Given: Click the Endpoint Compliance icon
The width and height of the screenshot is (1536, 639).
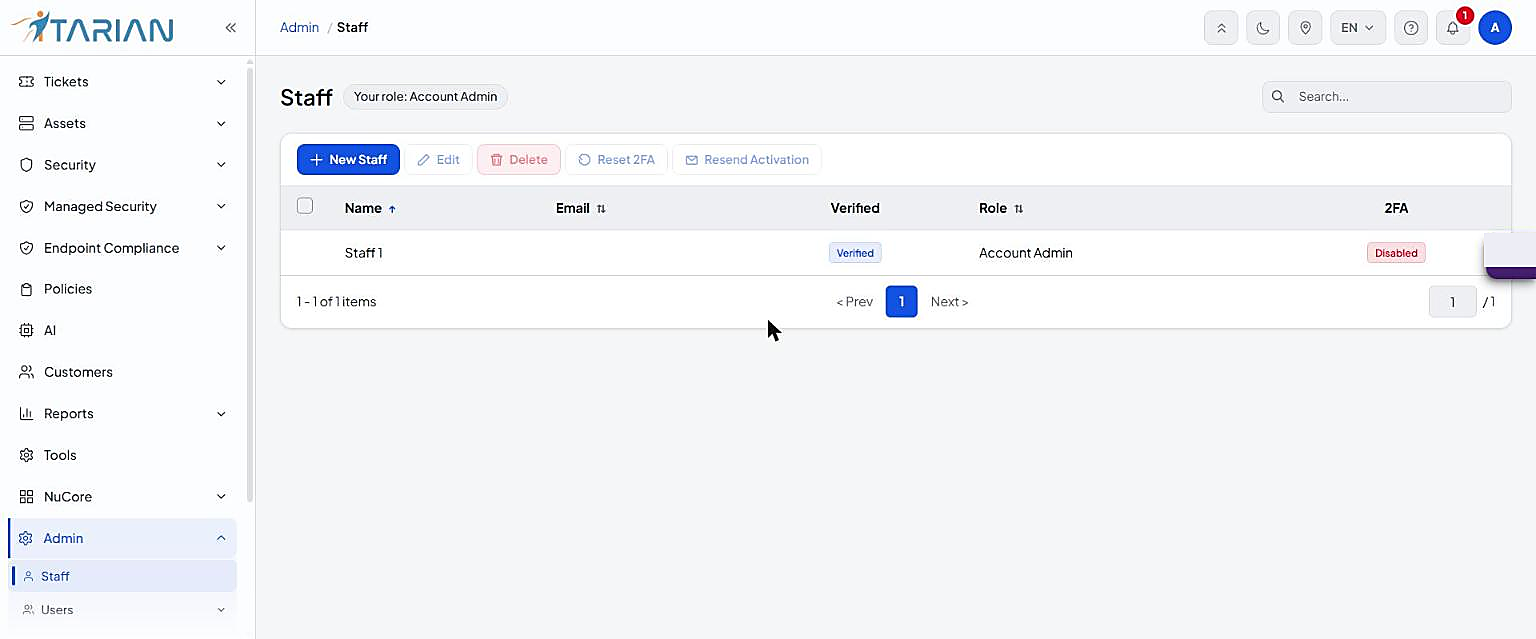Looking at the screenshot, I should point(27,248).
